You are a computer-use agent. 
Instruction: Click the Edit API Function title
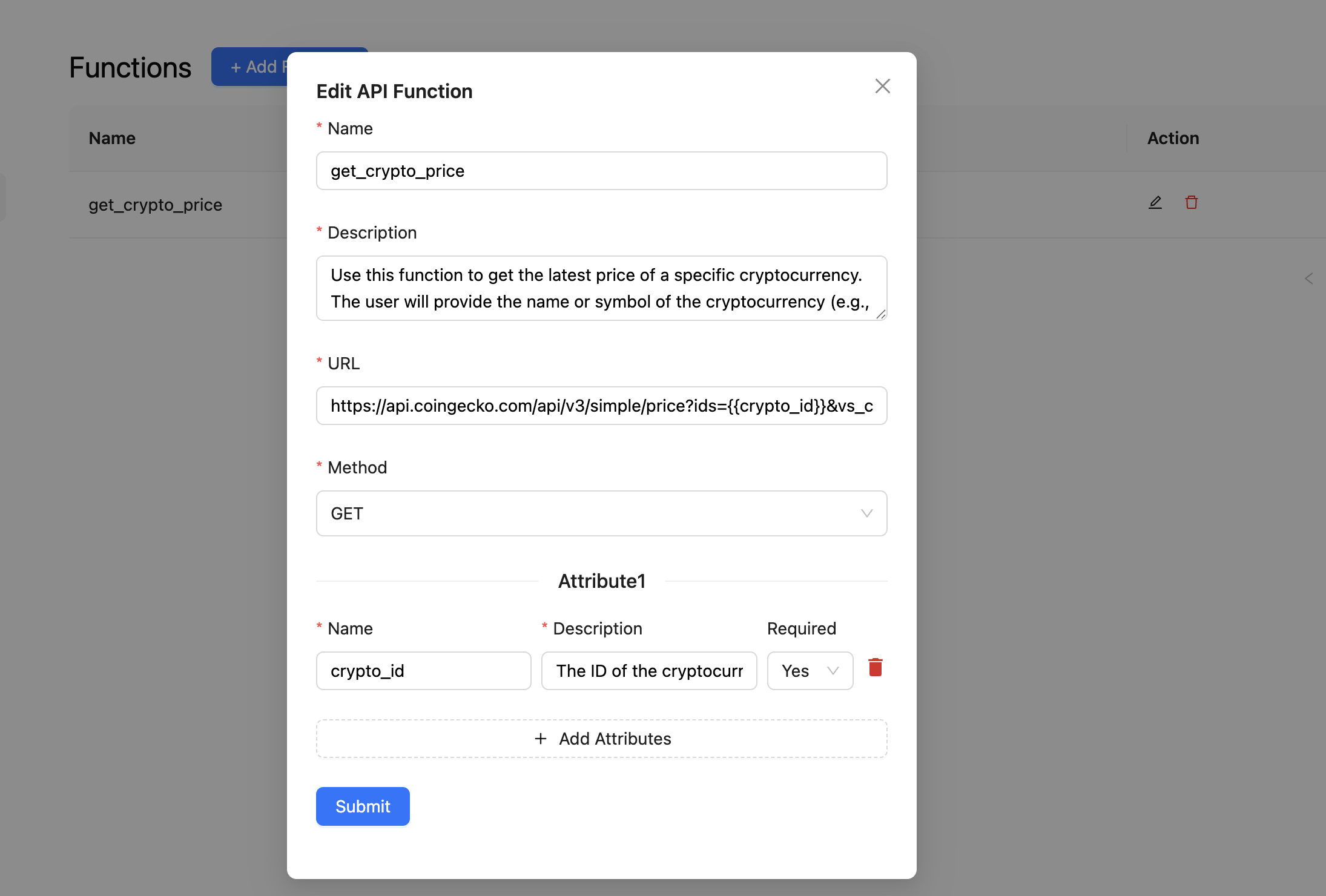coord(394,91)
